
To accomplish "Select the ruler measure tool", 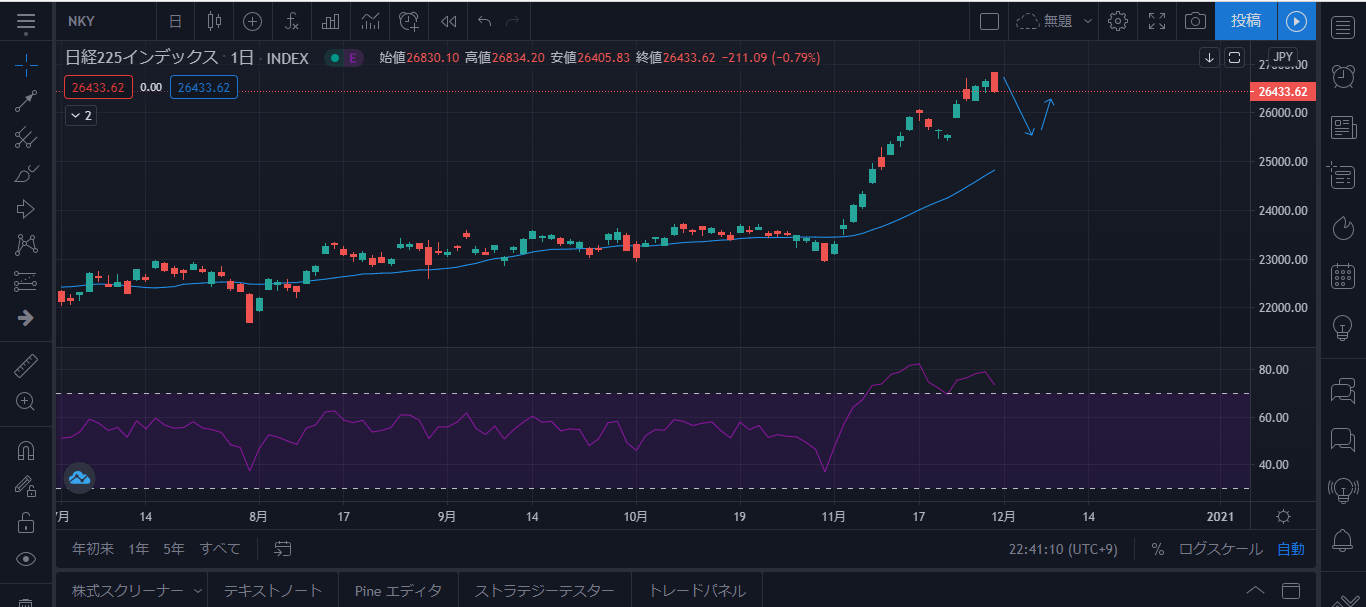I will (26, 366).
